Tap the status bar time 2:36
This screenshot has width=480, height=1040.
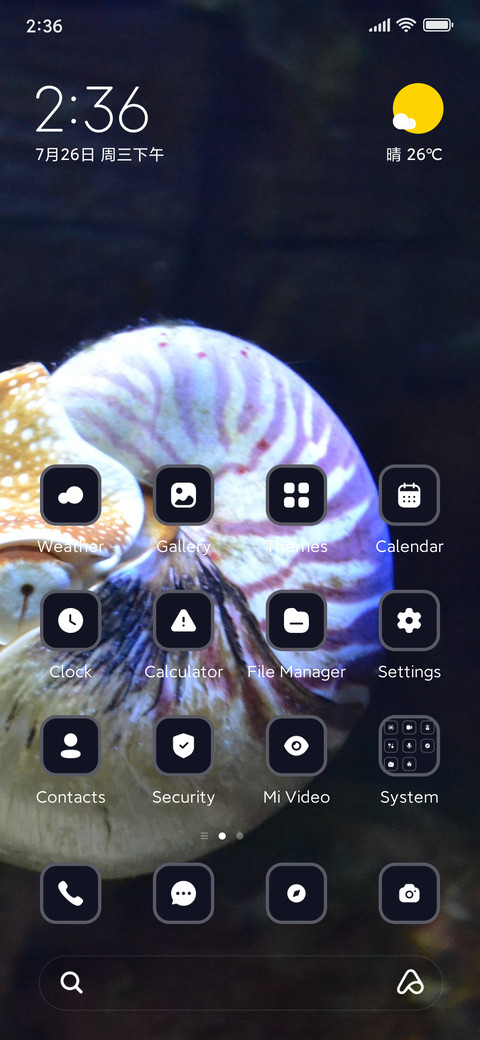coord(44,27)
